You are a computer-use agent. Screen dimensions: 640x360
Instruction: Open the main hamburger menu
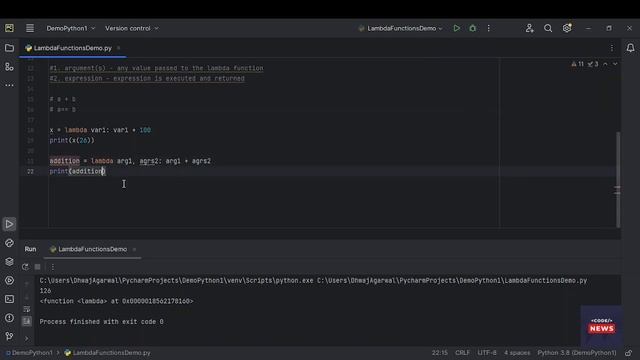coord(30,28)
